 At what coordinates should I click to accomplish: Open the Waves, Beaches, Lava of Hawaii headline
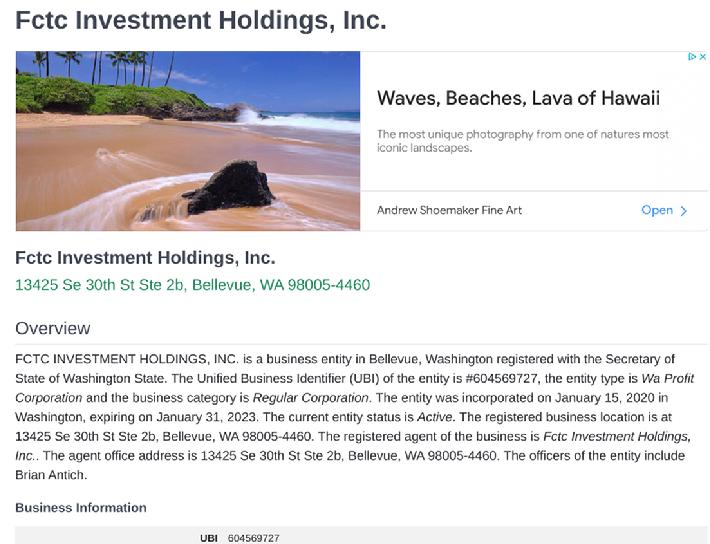(518, 98)
